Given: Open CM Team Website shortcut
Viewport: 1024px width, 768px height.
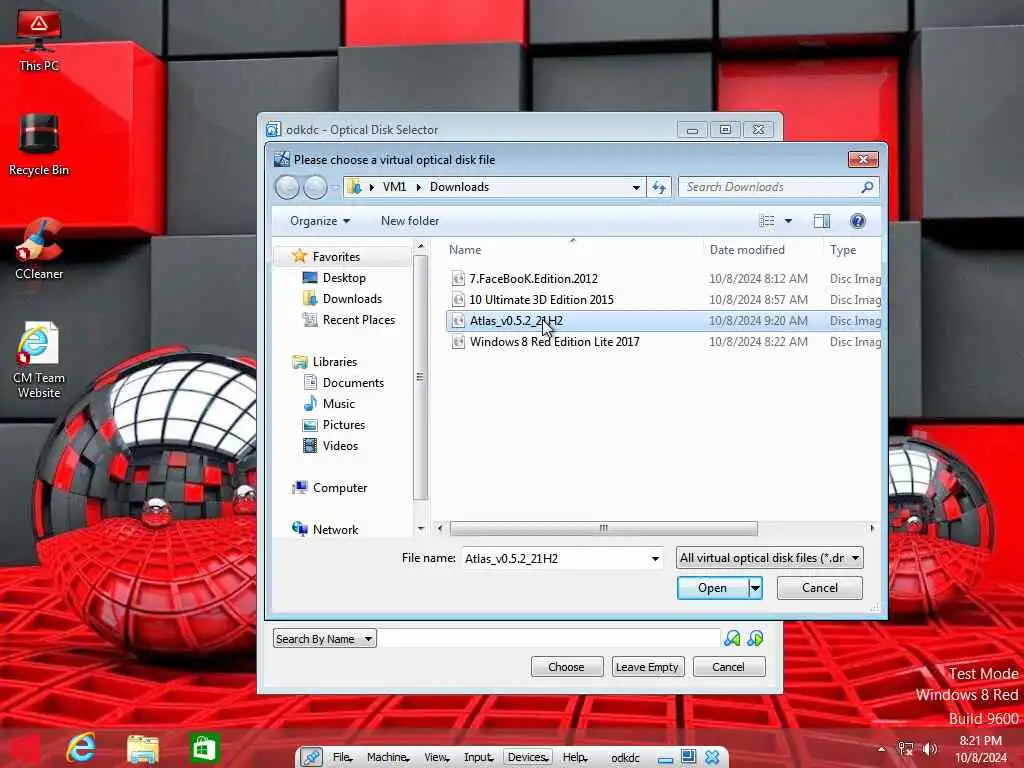Looking at the screenshot, I should (39, 359).
